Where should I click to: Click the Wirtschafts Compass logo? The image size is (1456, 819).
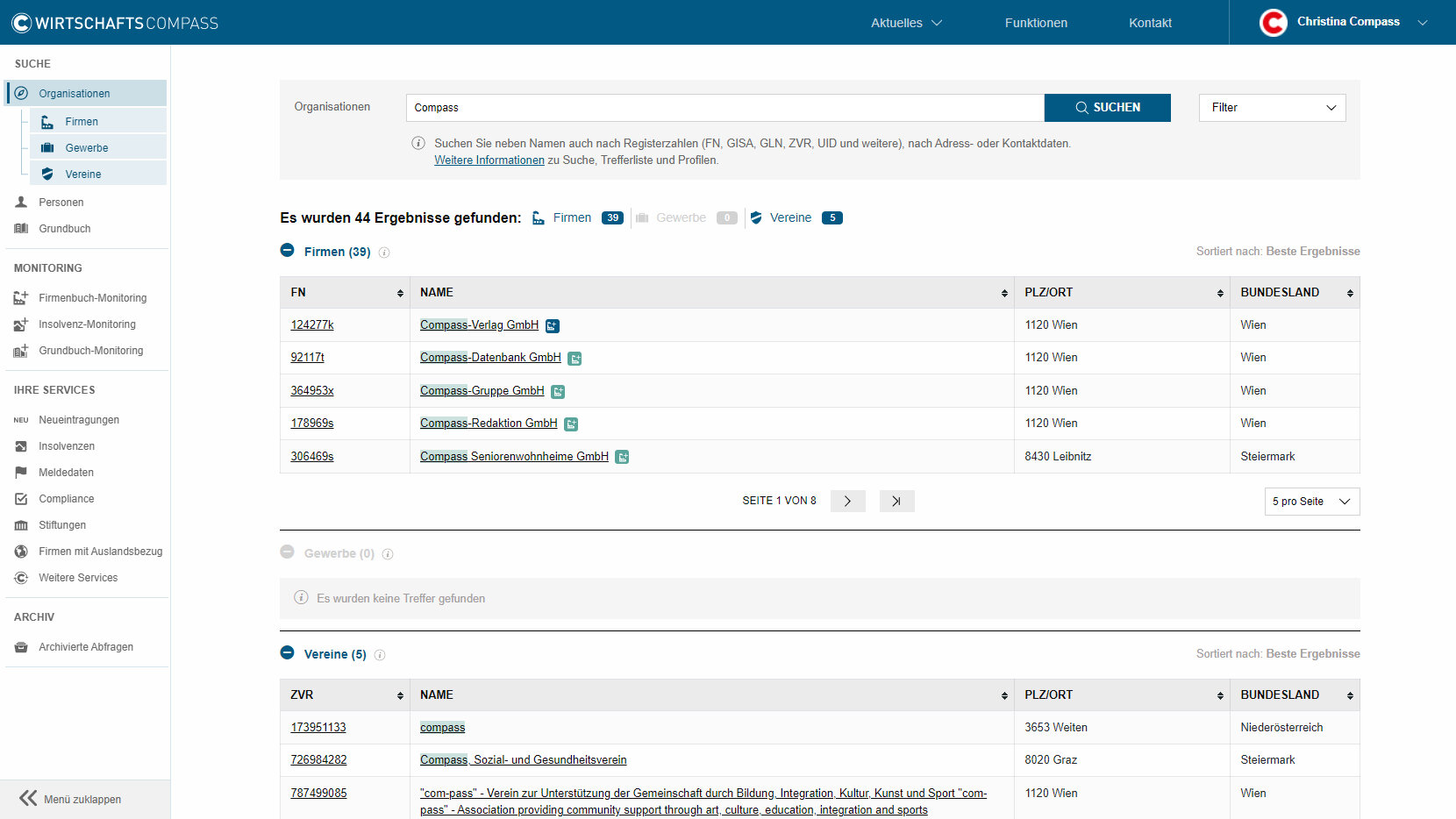(x=115, y=23)
